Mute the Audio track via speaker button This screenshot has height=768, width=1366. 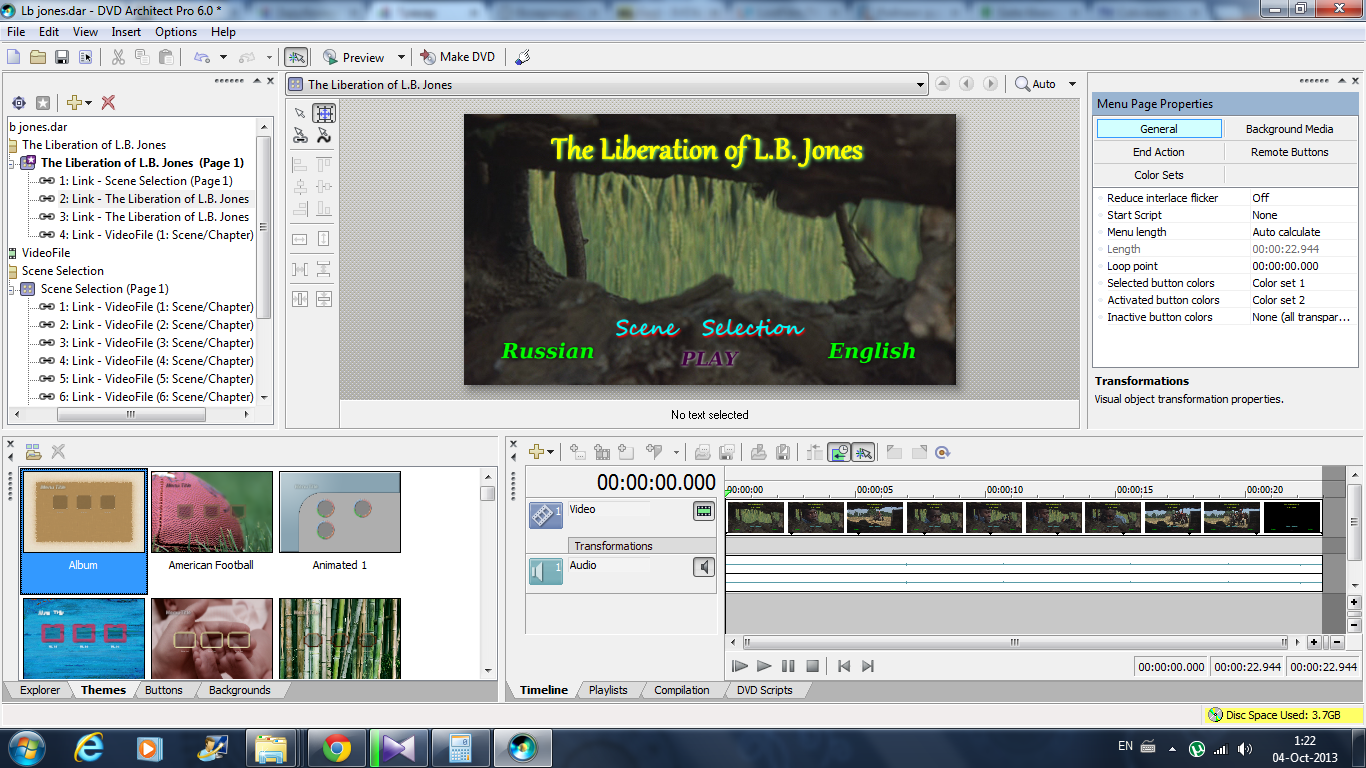[704, 568]
